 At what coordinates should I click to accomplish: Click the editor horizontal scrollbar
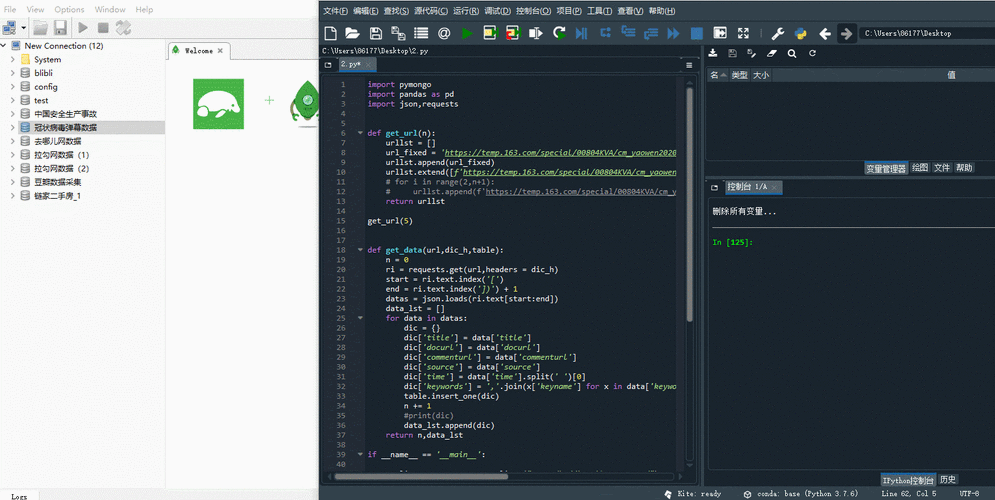pyautogui.click(x=421, y=476)
